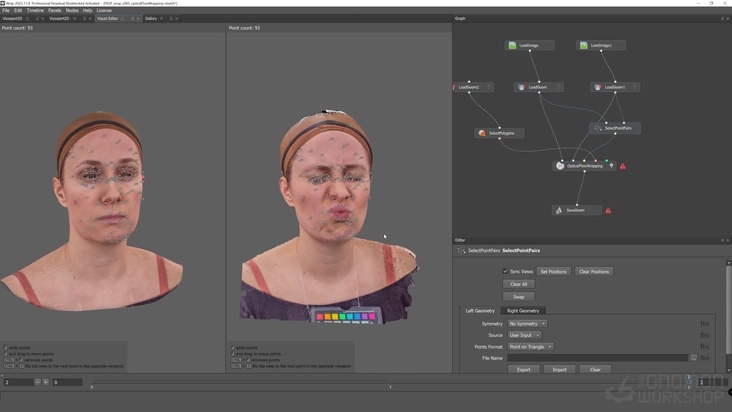Viewport: 732px width, 412px height.
Task: Open the Symmetry dropdown
Action: (527, 324)
